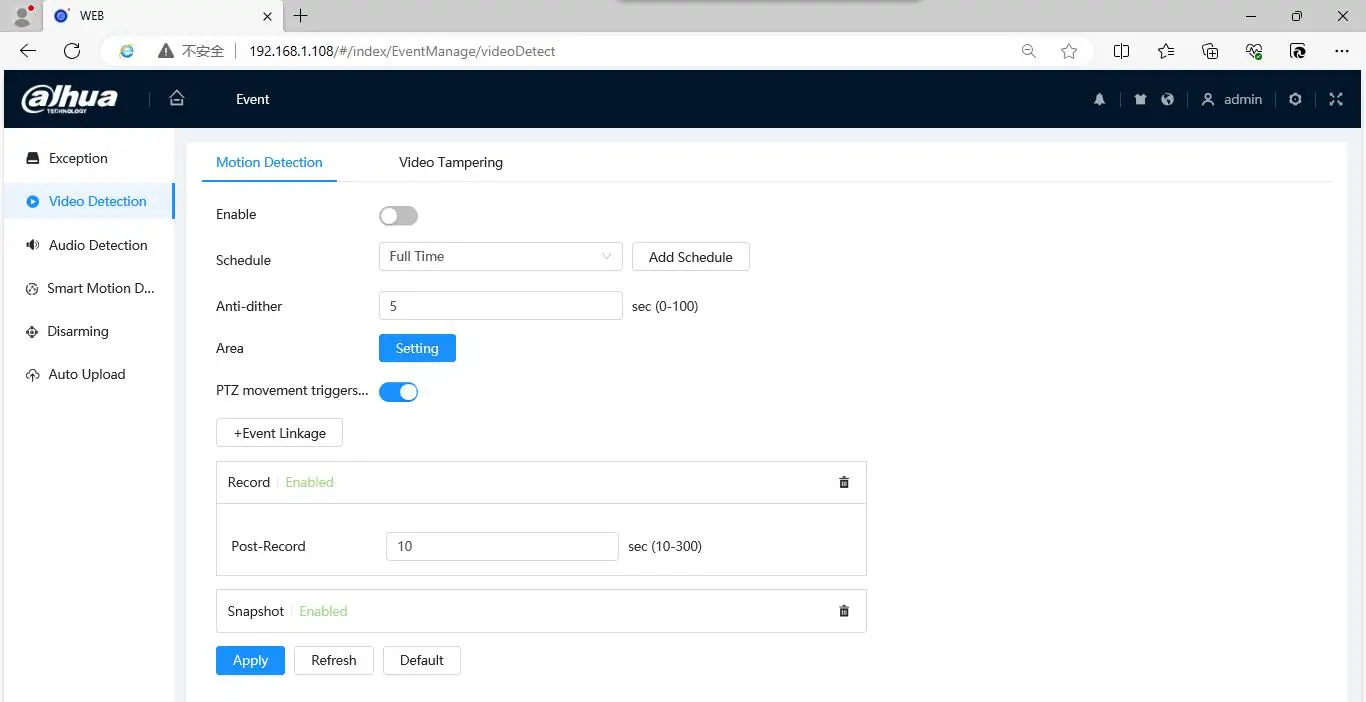Viewport: 1366px width, 702px height.
Task: Delete the Snapshot linkage with trash icon
Action: tap(844, 611)
